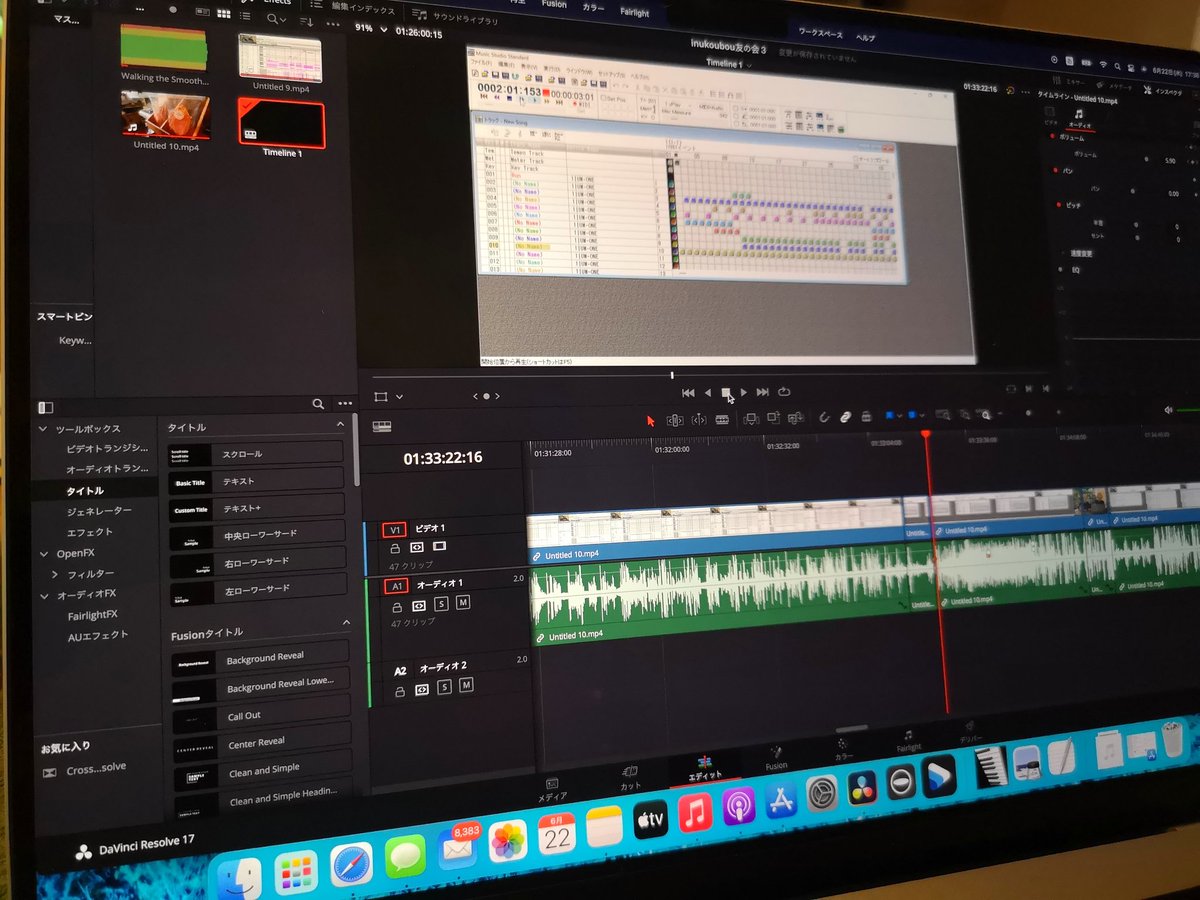Toggle the Position Lock icon
The width and height of the screenshot is (1200, 900).
(866, 416)
